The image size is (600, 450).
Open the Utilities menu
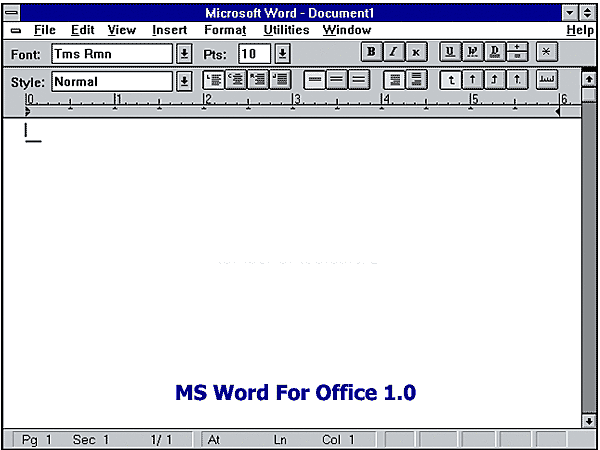286,30
